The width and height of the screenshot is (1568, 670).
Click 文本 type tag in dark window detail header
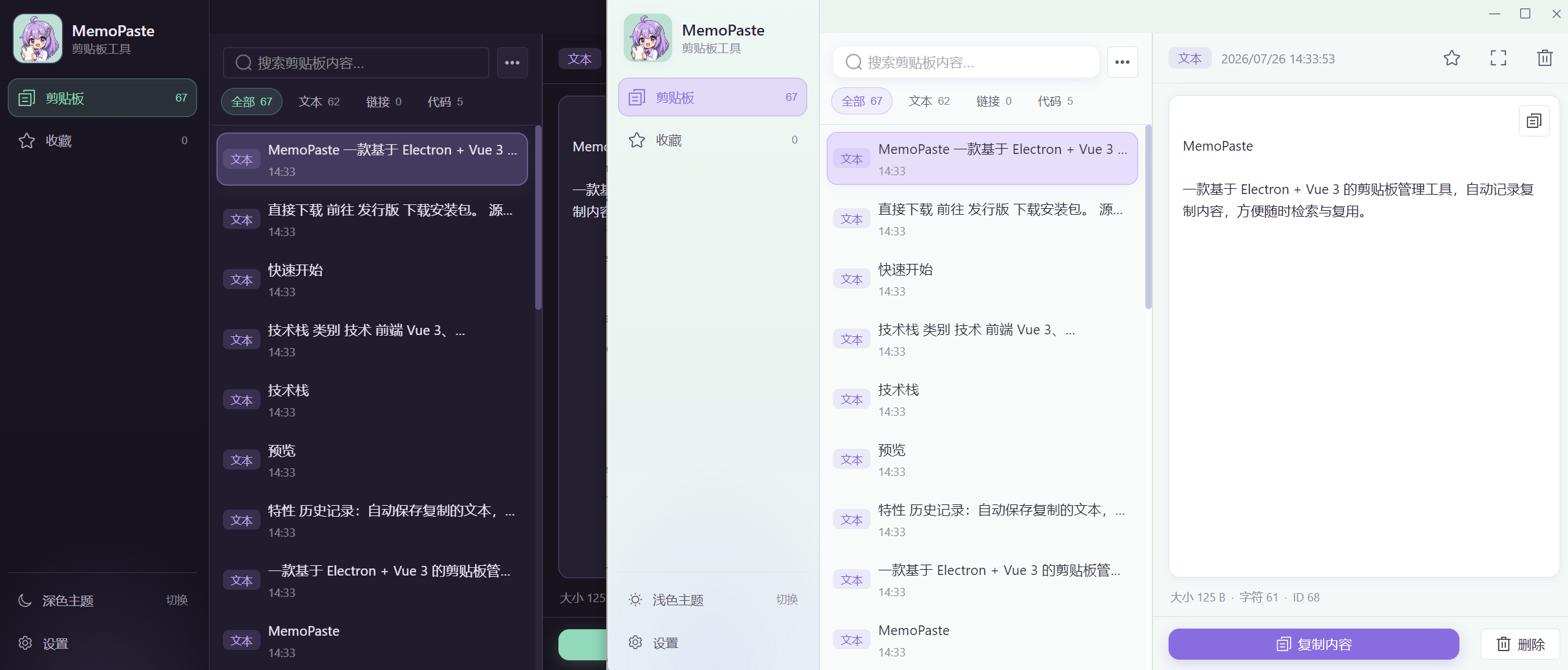(x=580, y=59)
